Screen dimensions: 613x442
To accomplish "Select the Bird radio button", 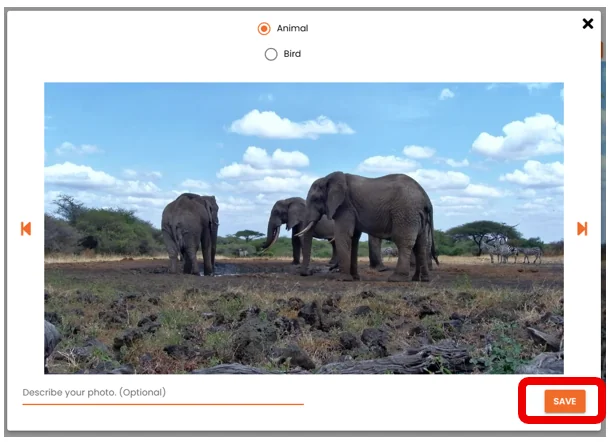I will click(271, 54).
